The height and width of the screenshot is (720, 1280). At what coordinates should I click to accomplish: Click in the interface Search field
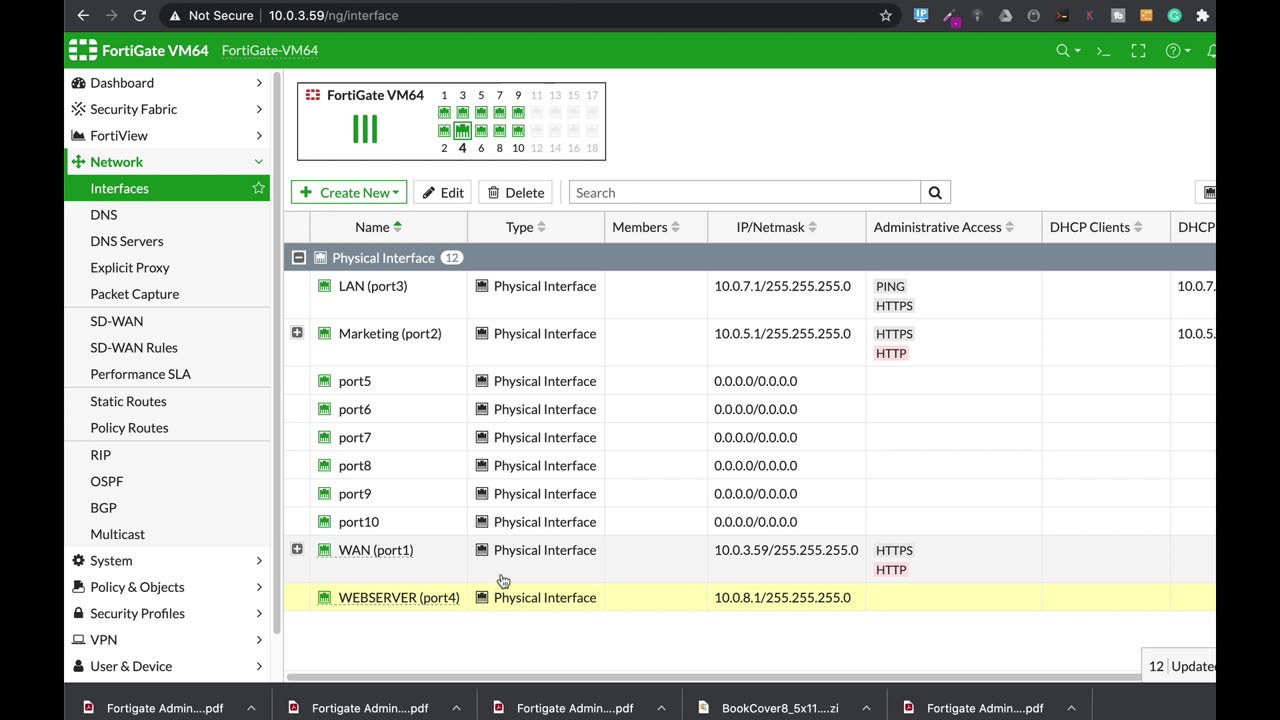coord(745,193)
